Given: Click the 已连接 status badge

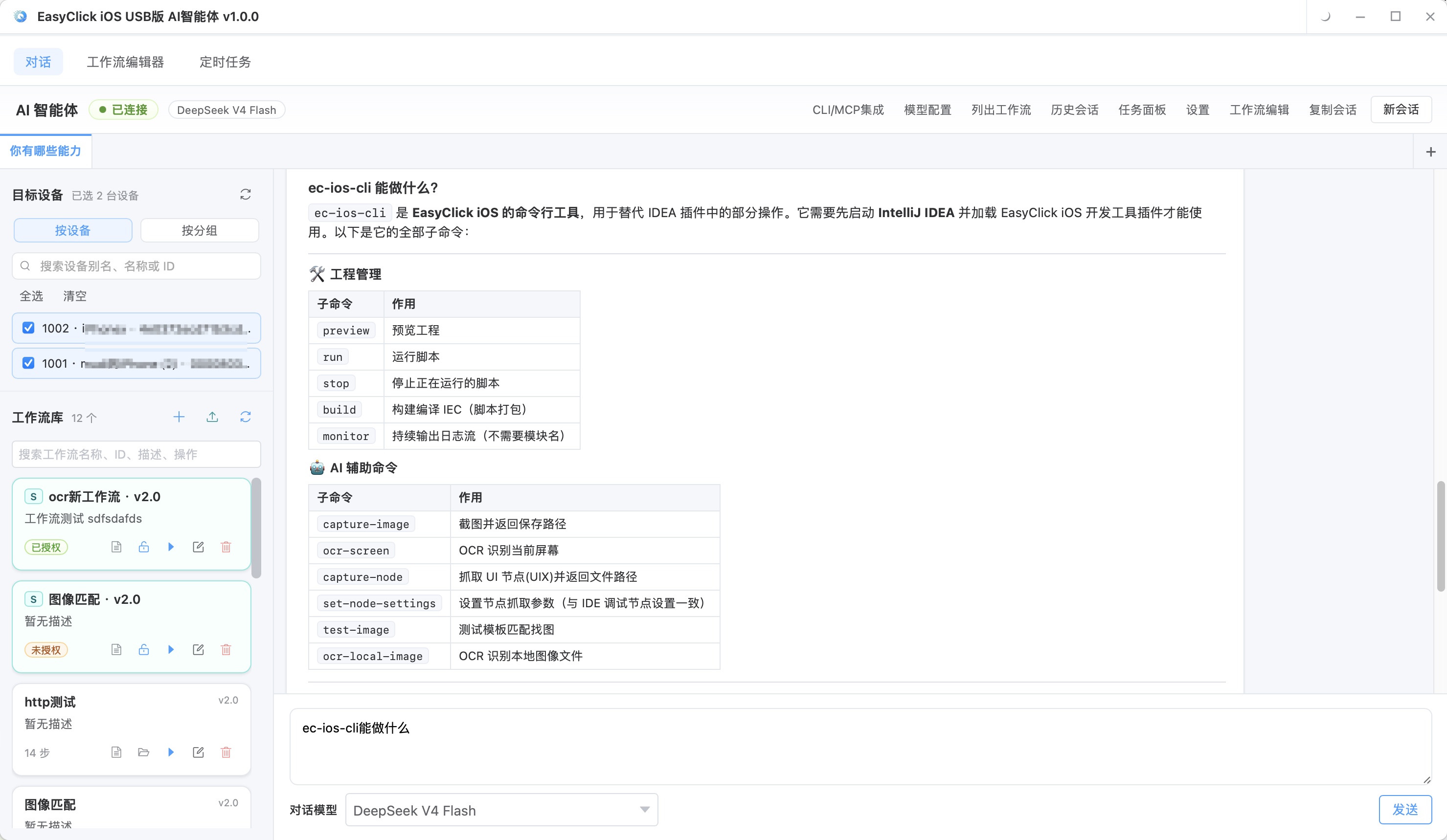Looking at the screenshot, I should (123, 110).
